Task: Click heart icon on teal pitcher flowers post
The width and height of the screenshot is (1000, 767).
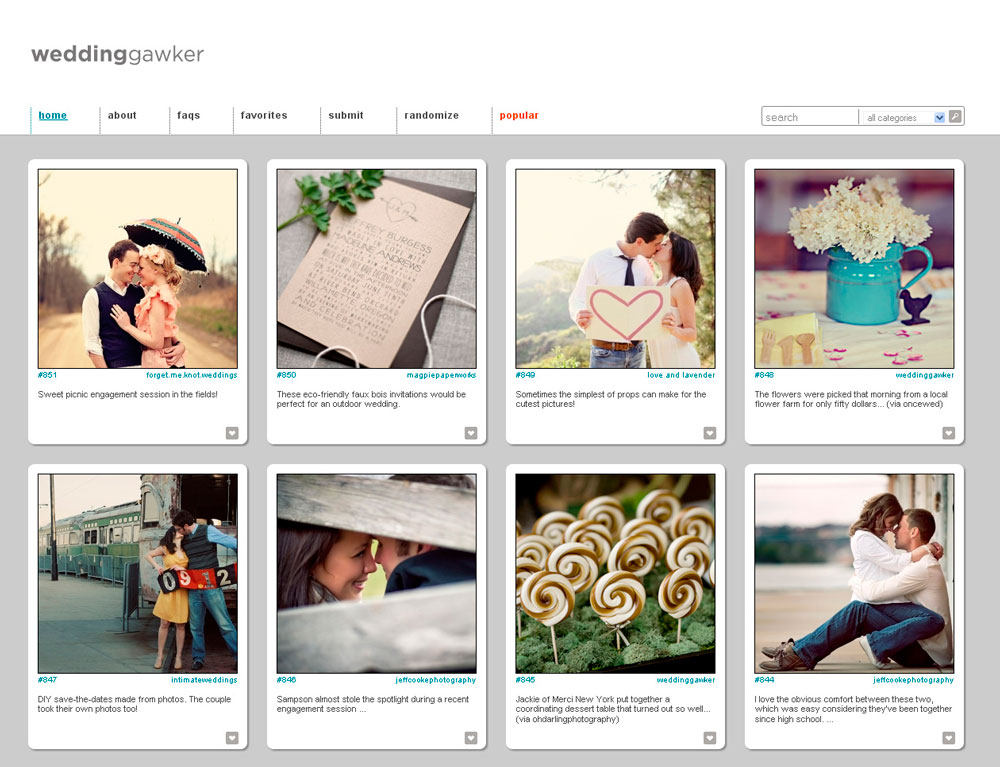Action: coord(949,433)
